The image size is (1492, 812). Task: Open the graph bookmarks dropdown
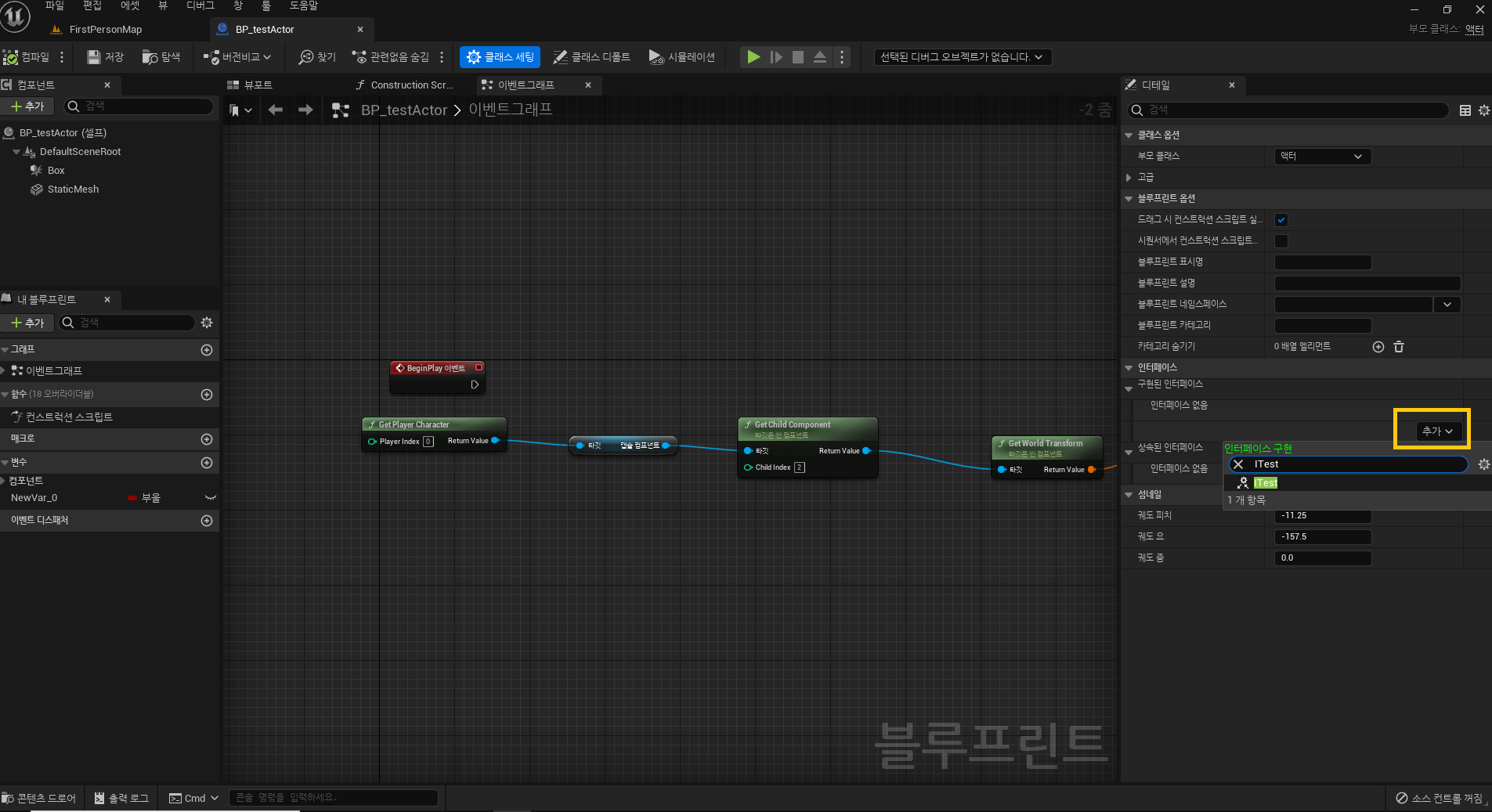click(240, 110)
